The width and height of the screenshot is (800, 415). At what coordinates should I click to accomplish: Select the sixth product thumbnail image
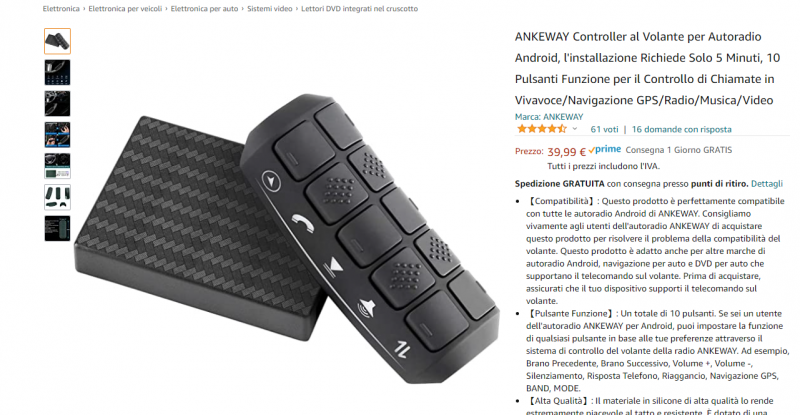(57, 197)
